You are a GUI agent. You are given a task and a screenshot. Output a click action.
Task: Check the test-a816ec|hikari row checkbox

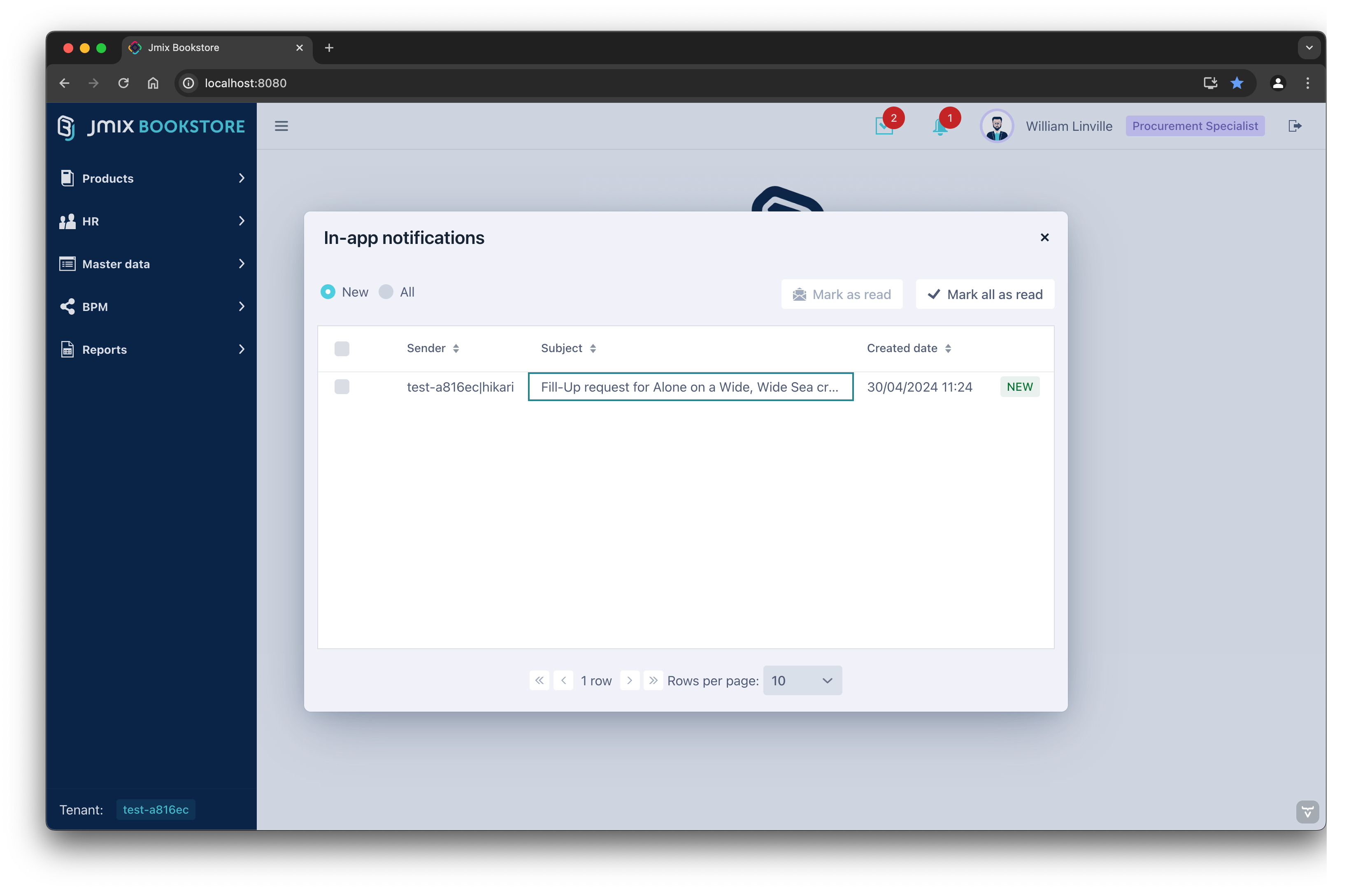[342, 387]
